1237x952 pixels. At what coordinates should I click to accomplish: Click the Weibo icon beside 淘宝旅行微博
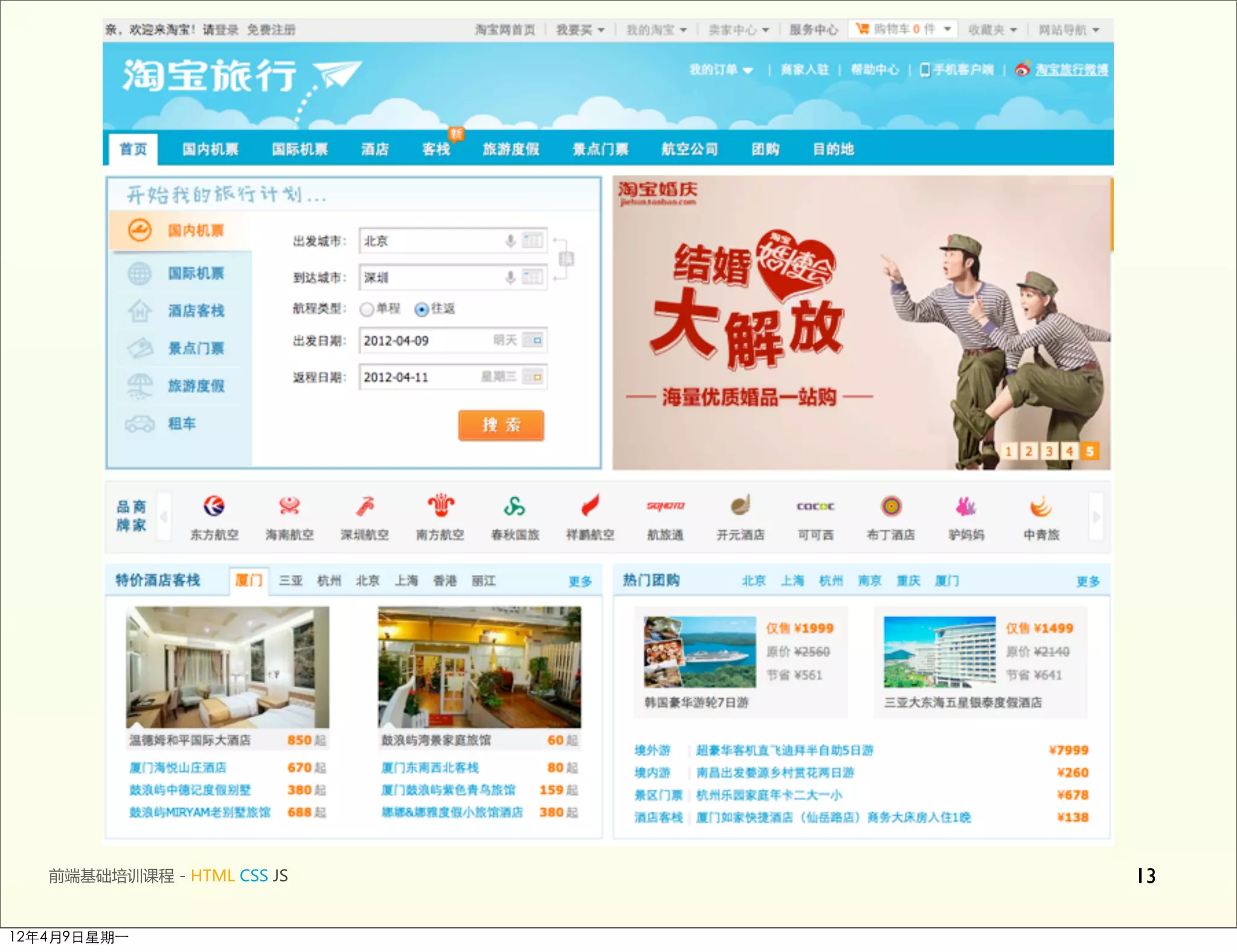[1022, 69]
